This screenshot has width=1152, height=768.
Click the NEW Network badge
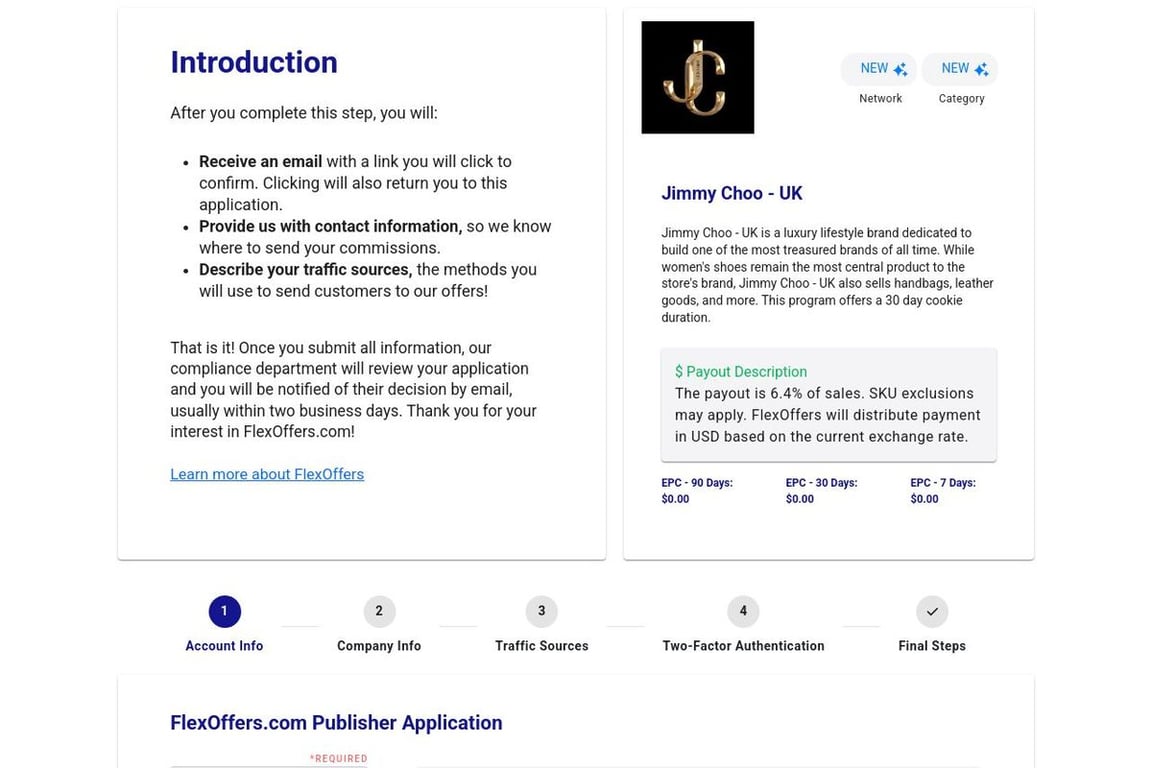879,69
